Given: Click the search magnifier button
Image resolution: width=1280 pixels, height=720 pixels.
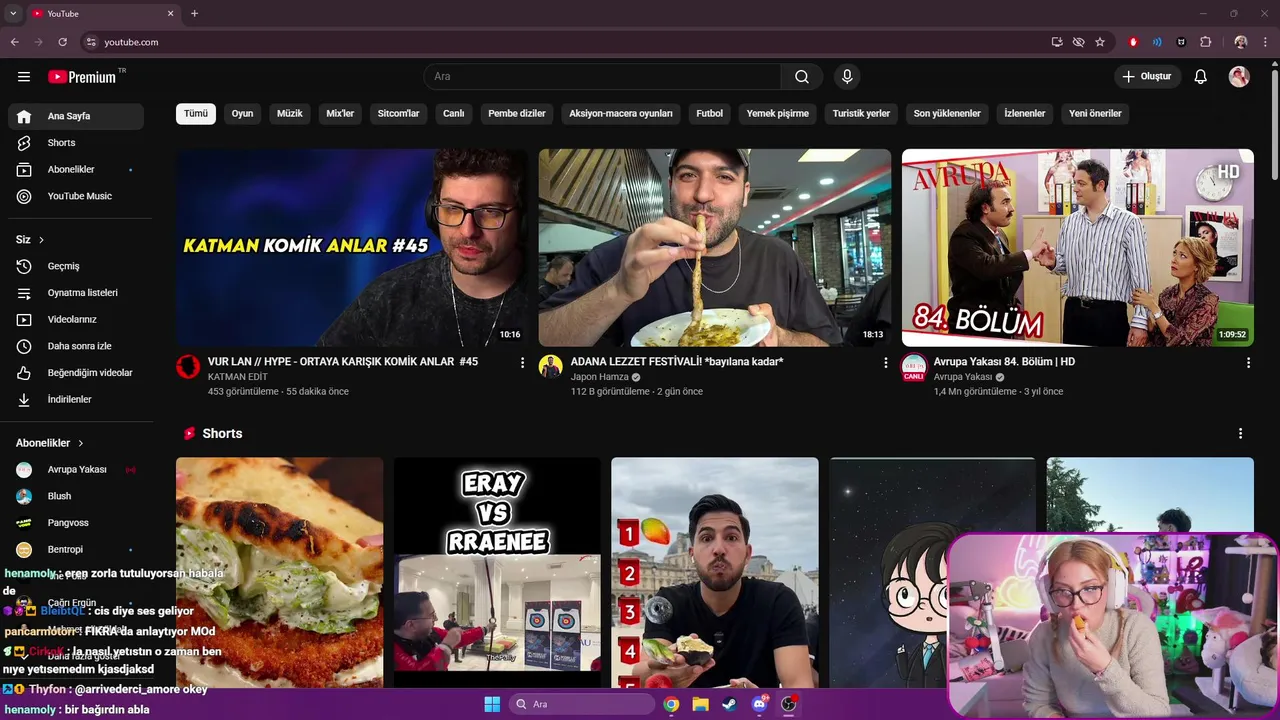Looking at the screenshot, I should pyautogui.click(x=802, y=77).
